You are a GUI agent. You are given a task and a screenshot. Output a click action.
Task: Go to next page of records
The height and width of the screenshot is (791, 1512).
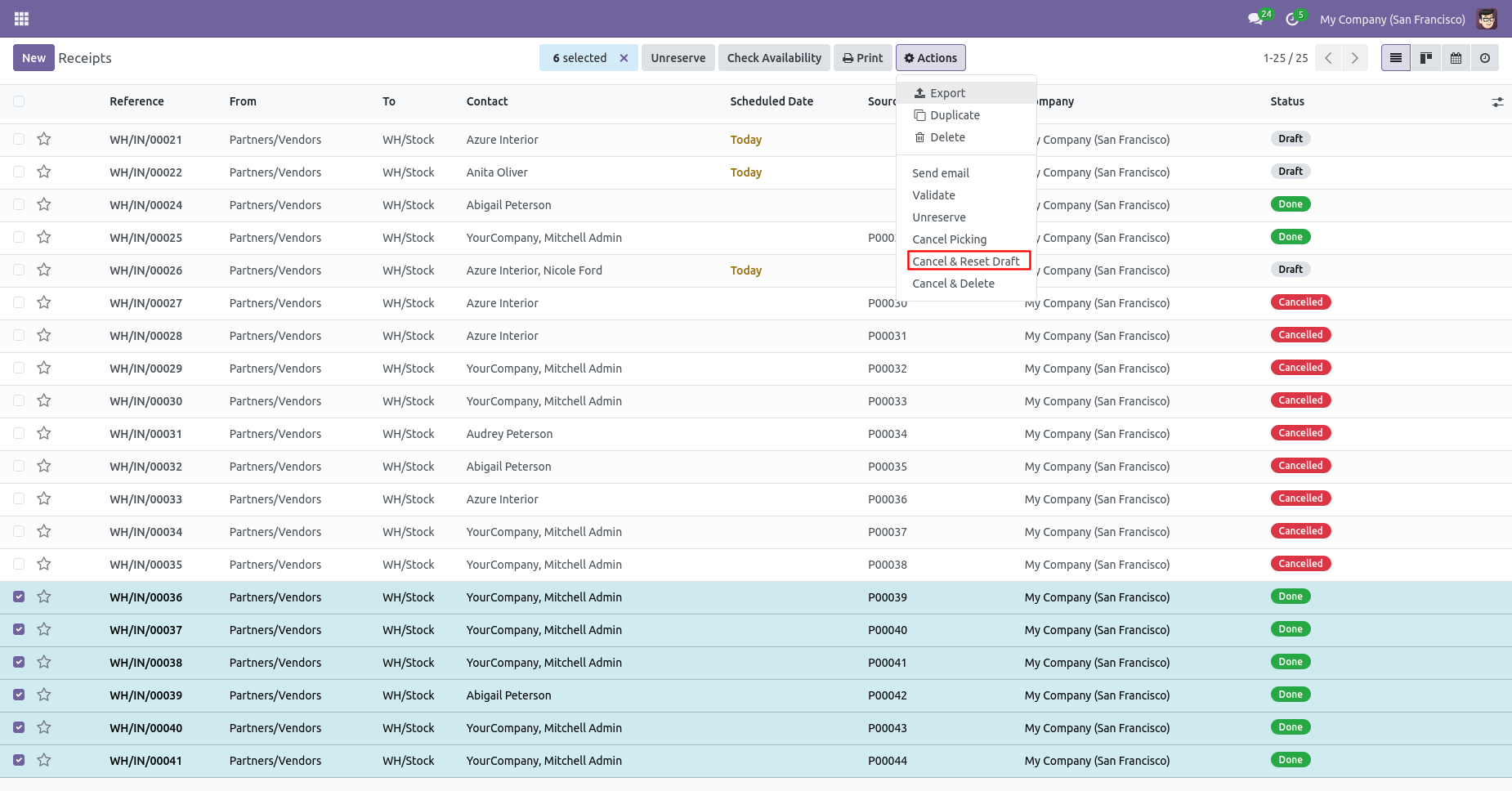(x=1354, y=58)
